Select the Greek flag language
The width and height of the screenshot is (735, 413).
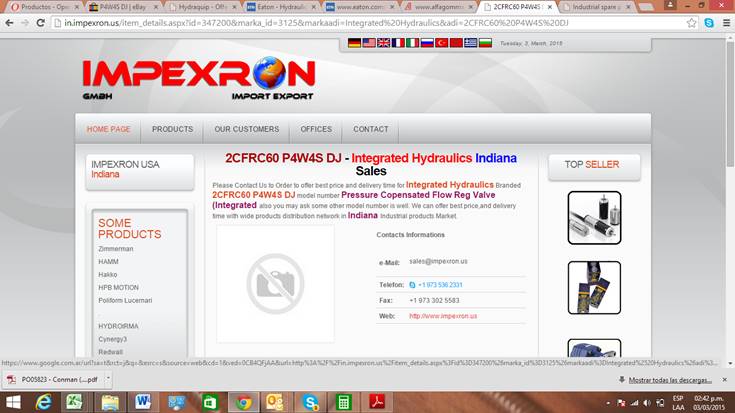[471, 43]
